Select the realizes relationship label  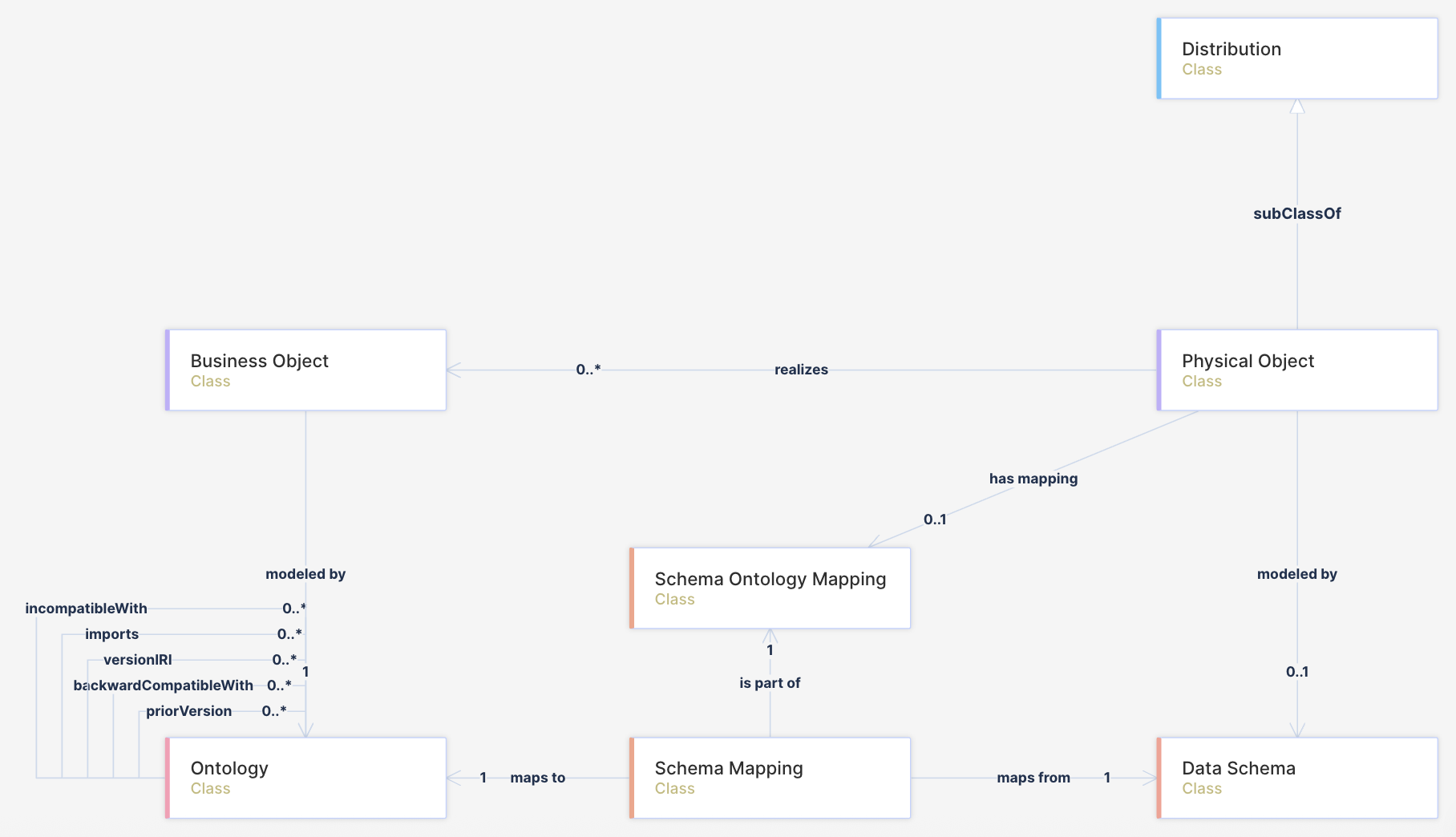pyautogui.click(x=801, y=370)
